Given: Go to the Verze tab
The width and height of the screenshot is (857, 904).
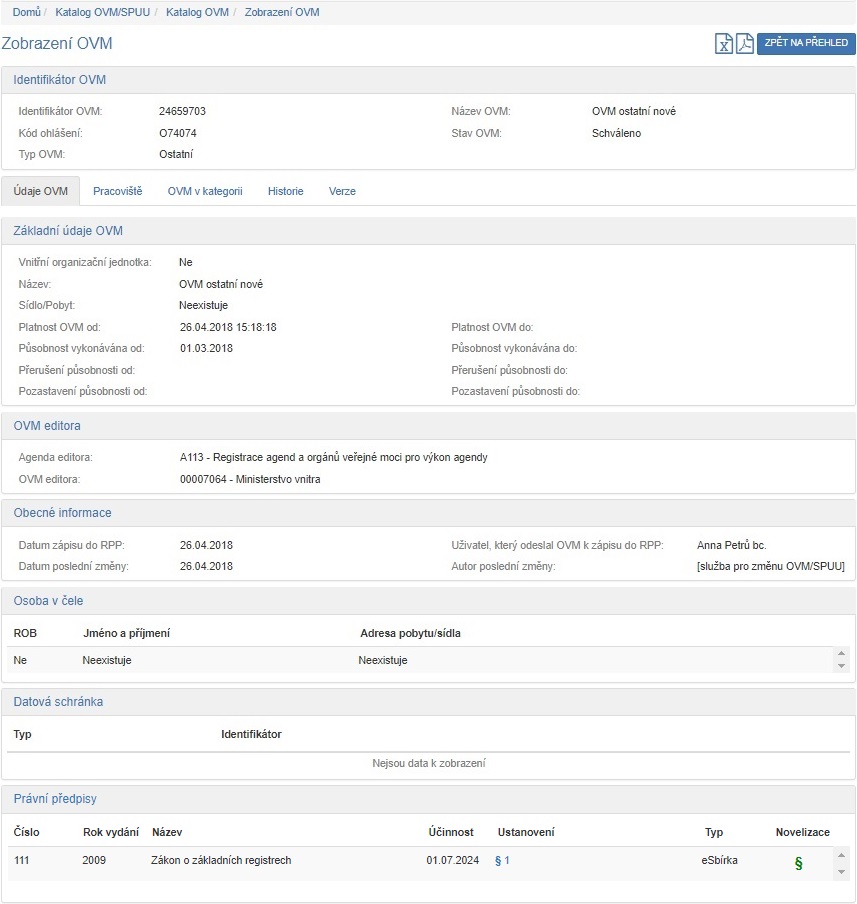Looking at the screenshot, I should point(342,191).
